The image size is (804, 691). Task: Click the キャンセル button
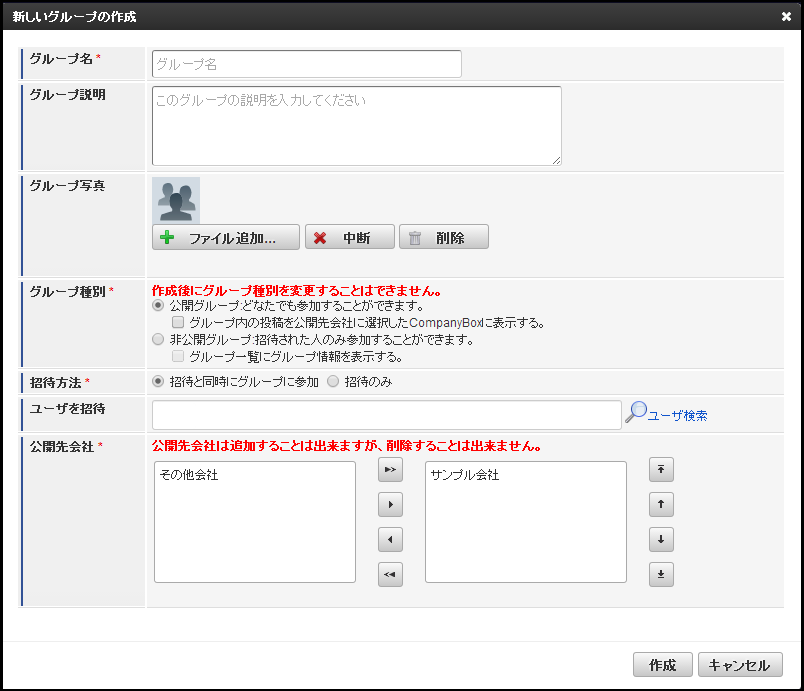coord(740,665)
